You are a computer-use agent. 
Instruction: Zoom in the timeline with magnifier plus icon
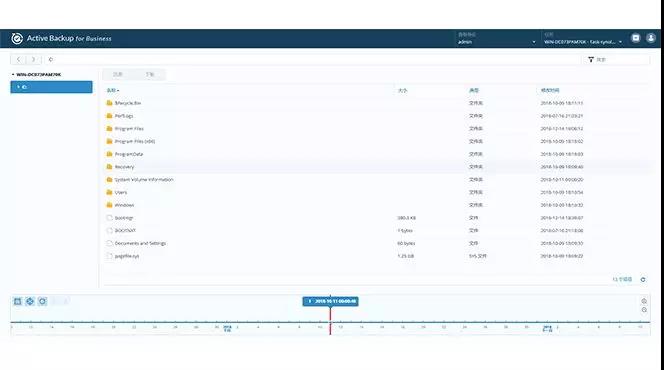[644, 301]
